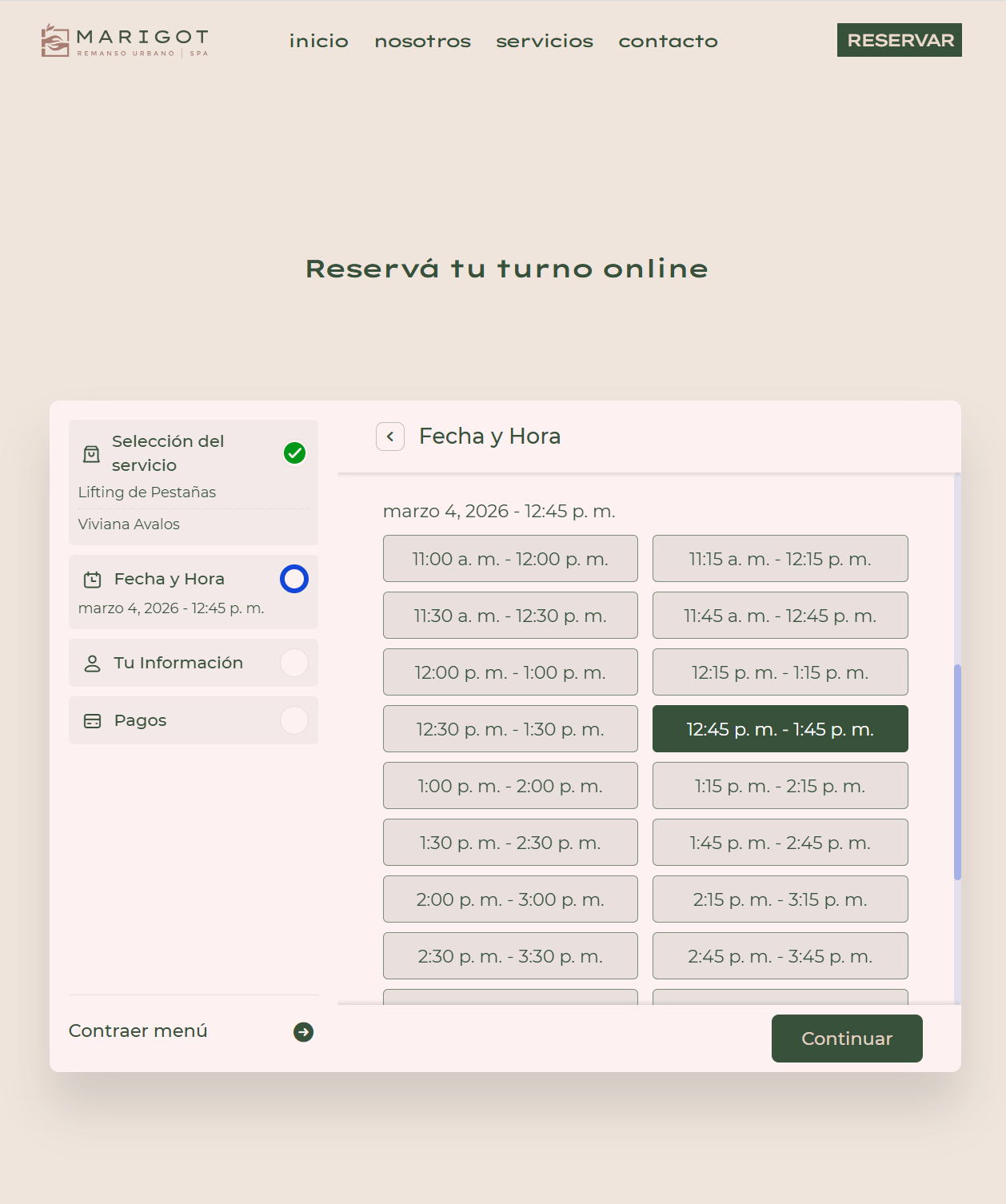Select the empty circle for Tu Información step
The image size is (1006, 1204).
[x=294, y=663]
